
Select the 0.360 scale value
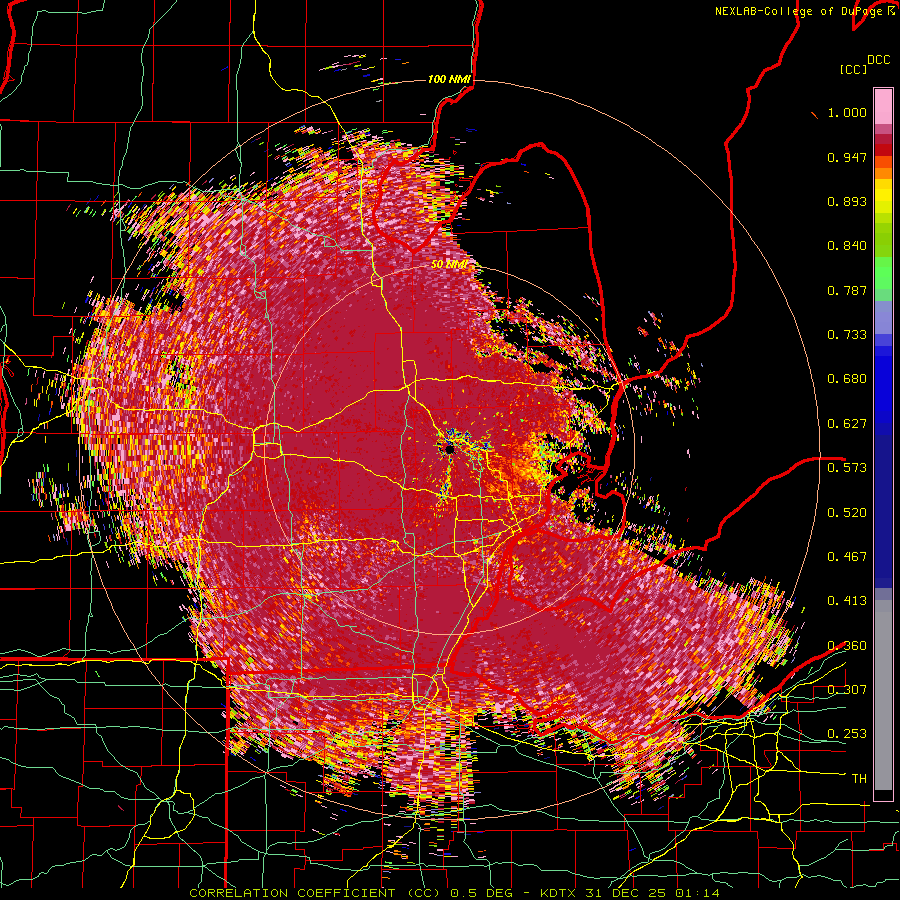tap(847, 645)
